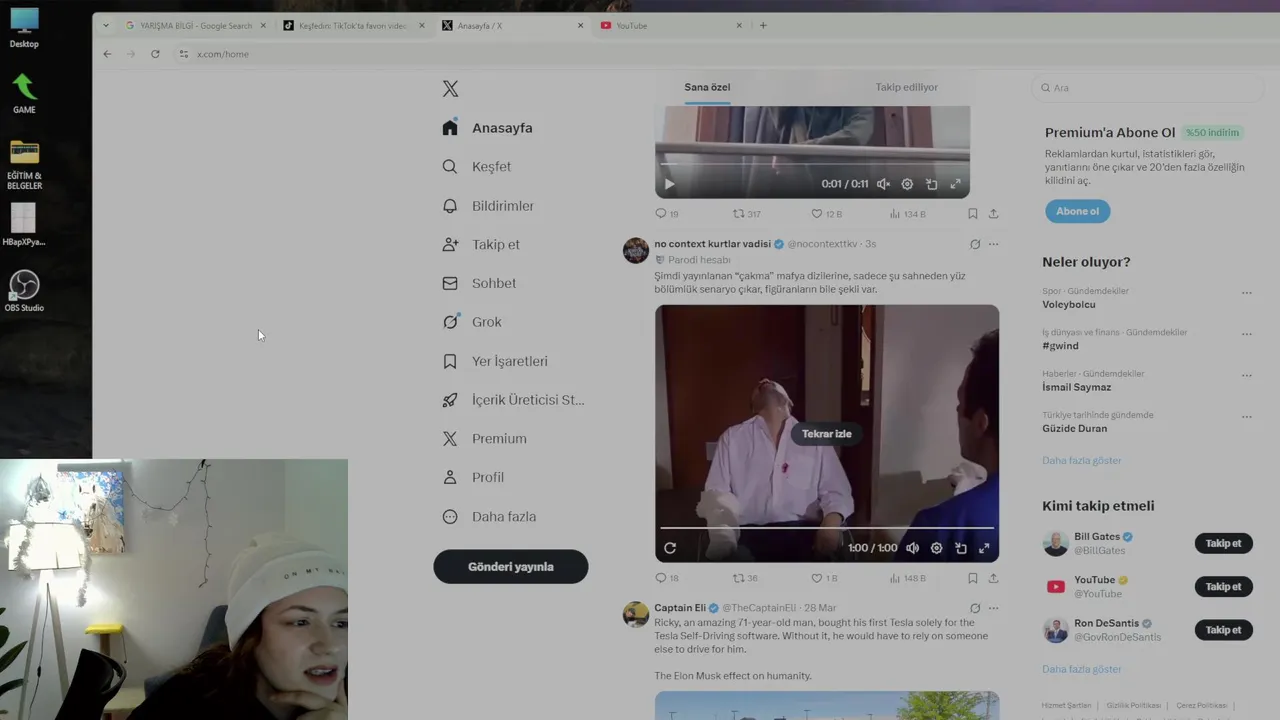The width and height of the screenshot is (1280, 720).
Task: Click Grok icon on the Captain Eli post
Action: [x=975, y=608]
